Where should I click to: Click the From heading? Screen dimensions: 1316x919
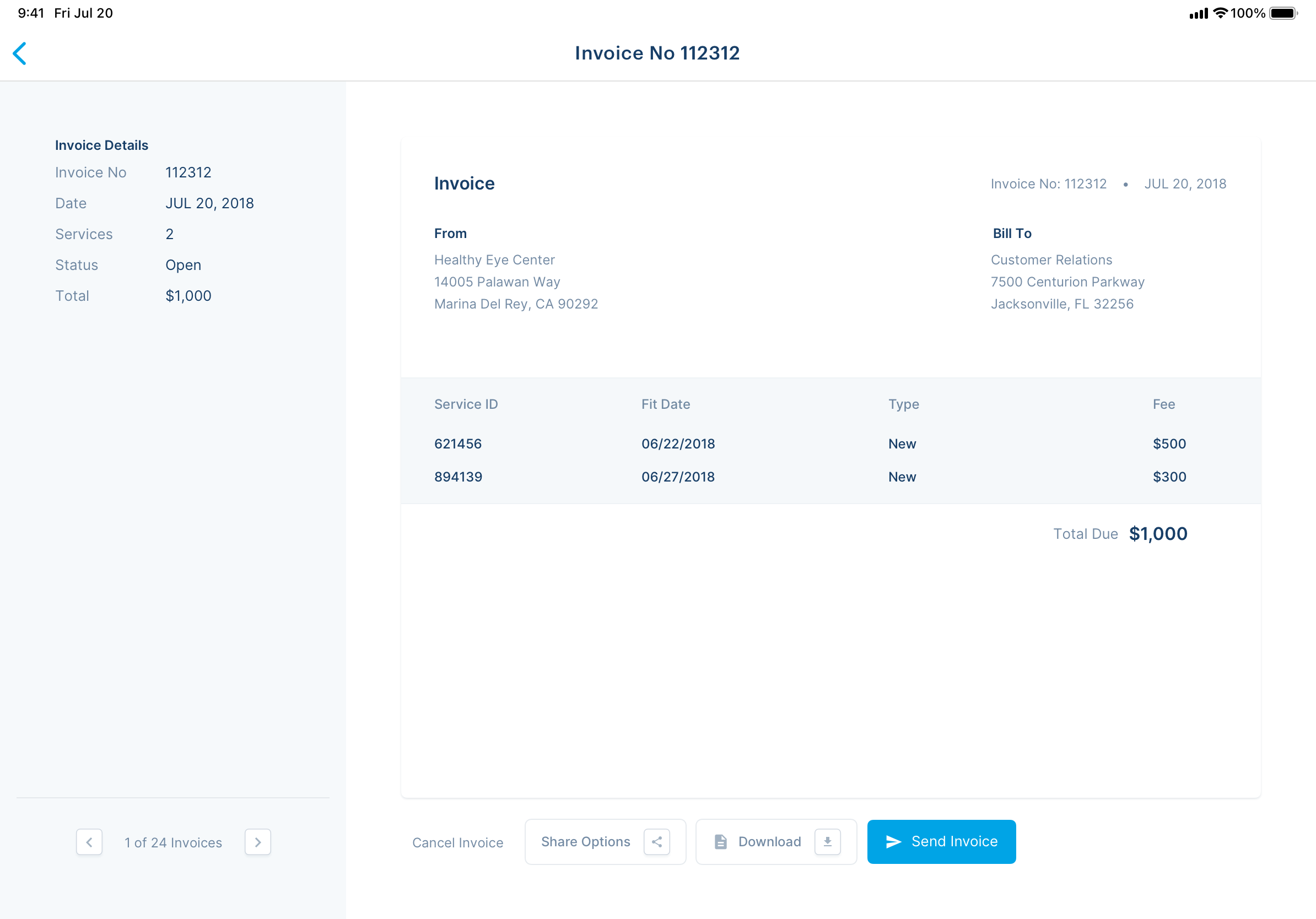tap(450, 233)
